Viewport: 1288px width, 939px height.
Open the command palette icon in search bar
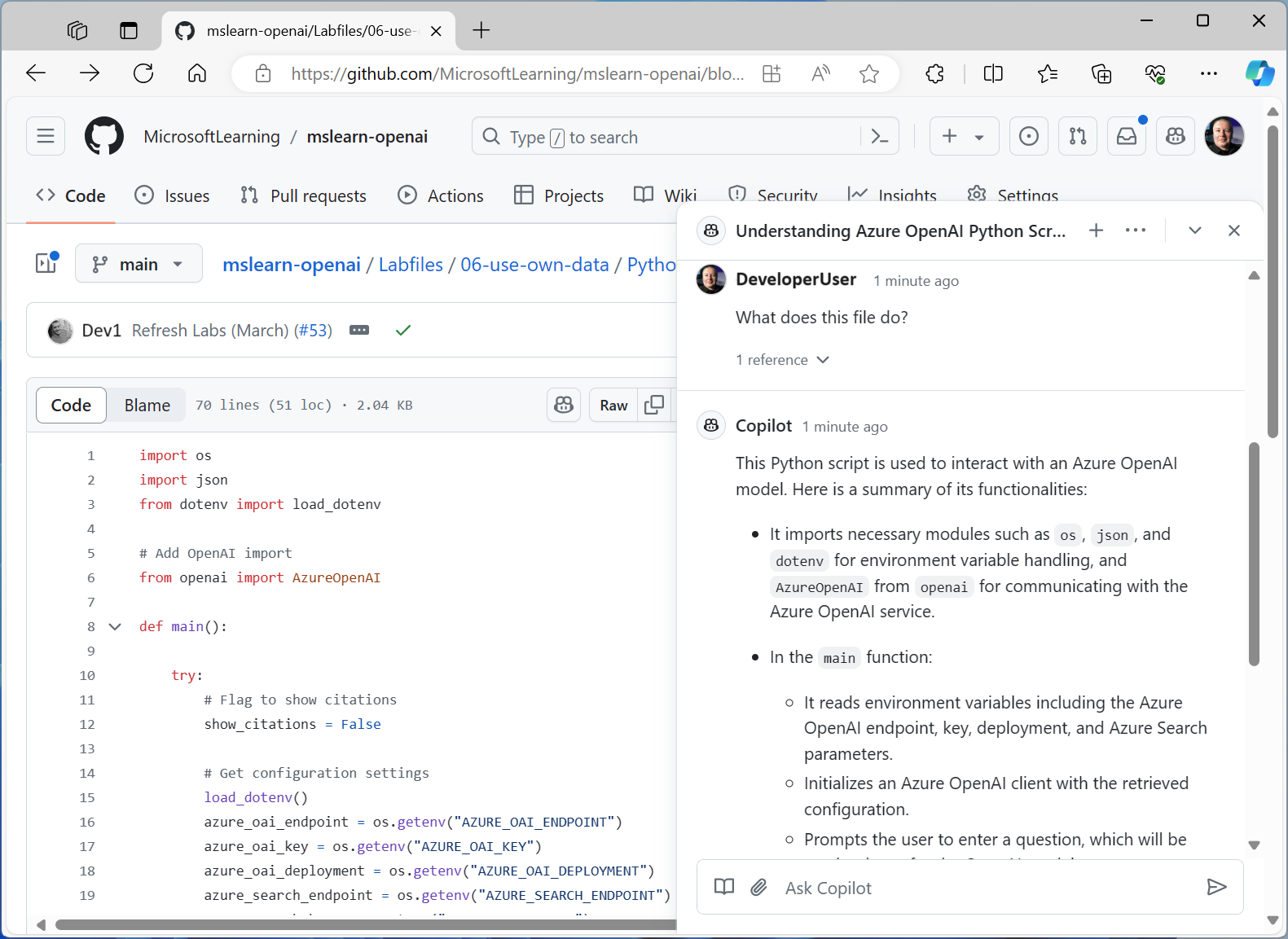tap(879, 136)
